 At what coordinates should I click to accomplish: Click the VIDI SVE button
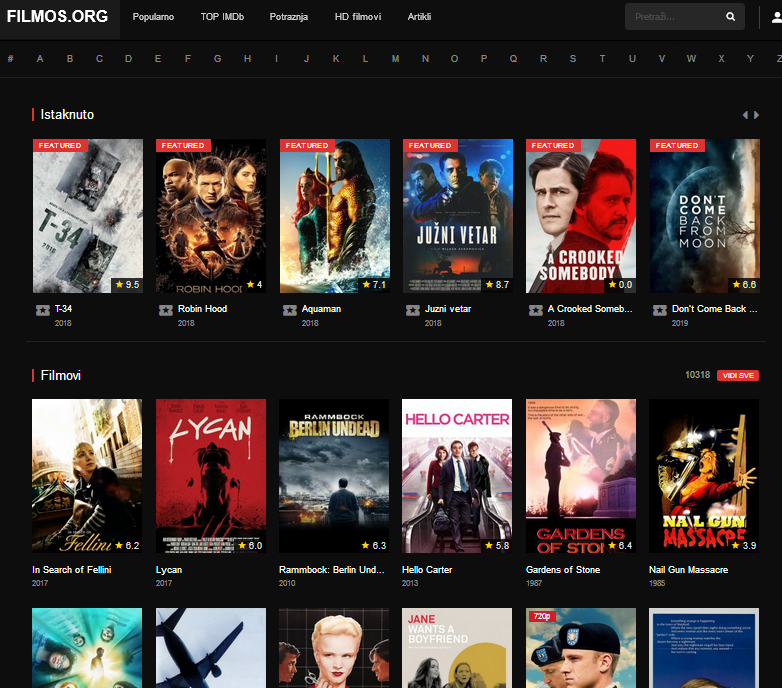[x=738, y=375]
